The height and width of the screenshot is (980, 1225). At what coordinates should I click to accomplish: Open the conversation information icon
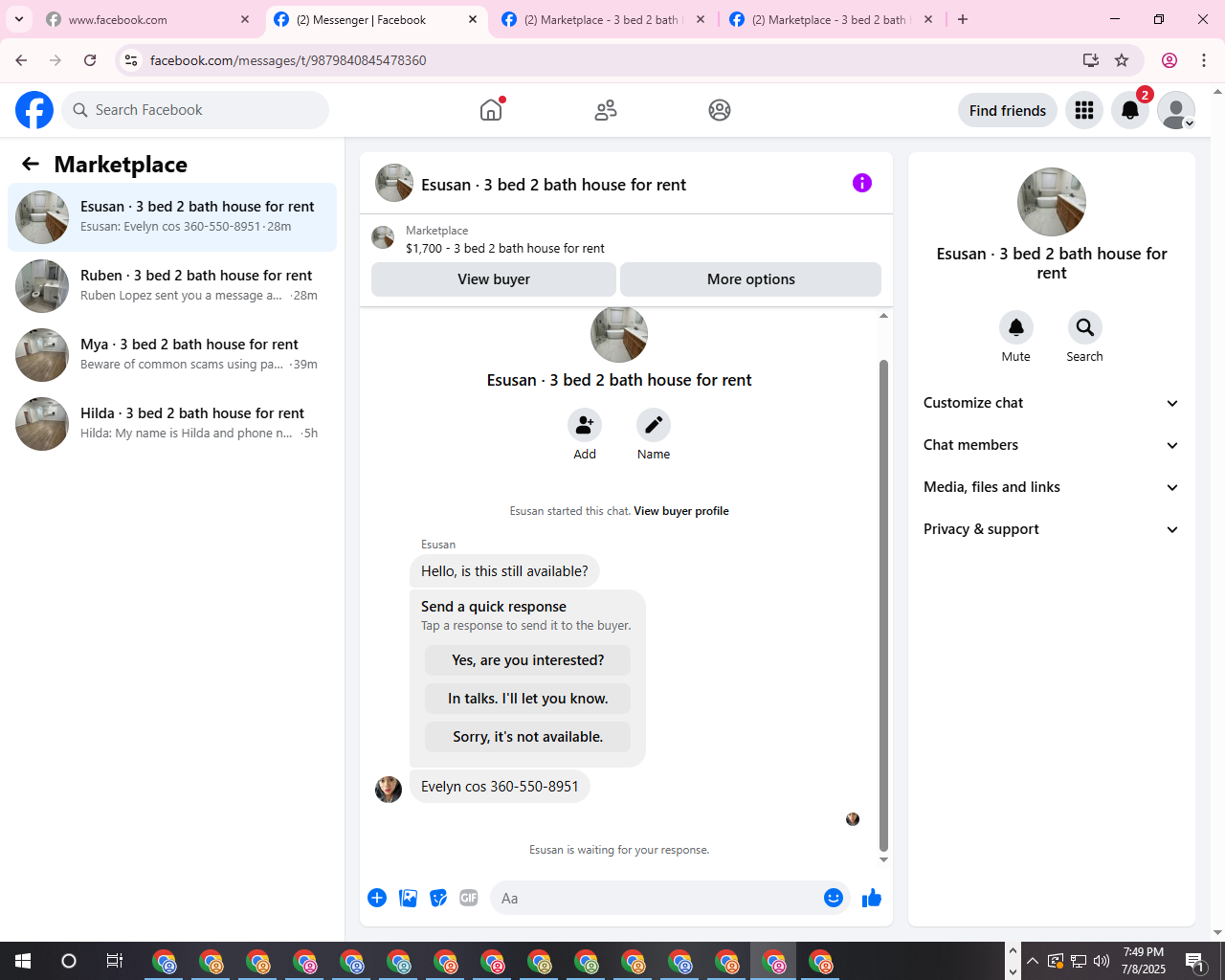pos(862,183)
